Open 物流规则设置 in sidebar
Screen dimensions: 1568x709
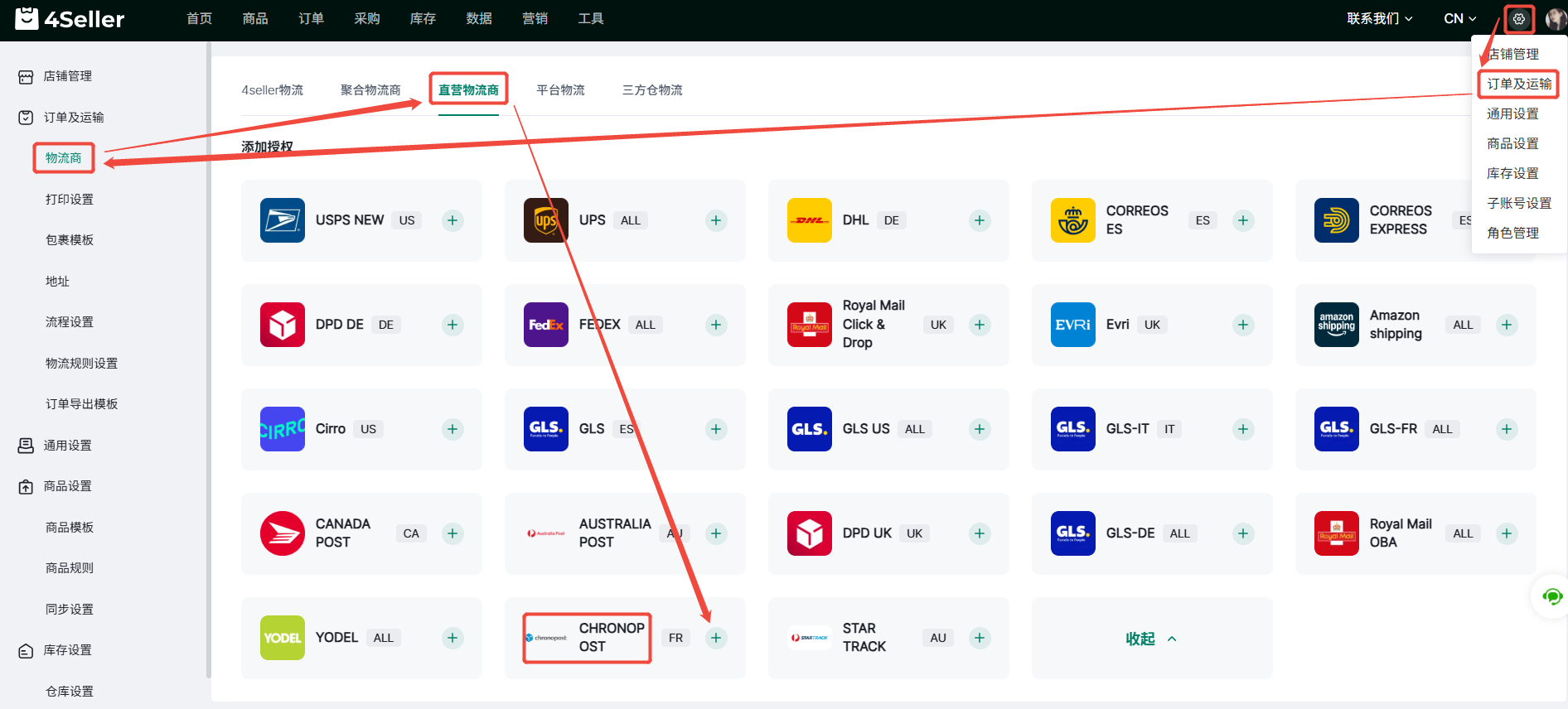(x=81, y=364)
